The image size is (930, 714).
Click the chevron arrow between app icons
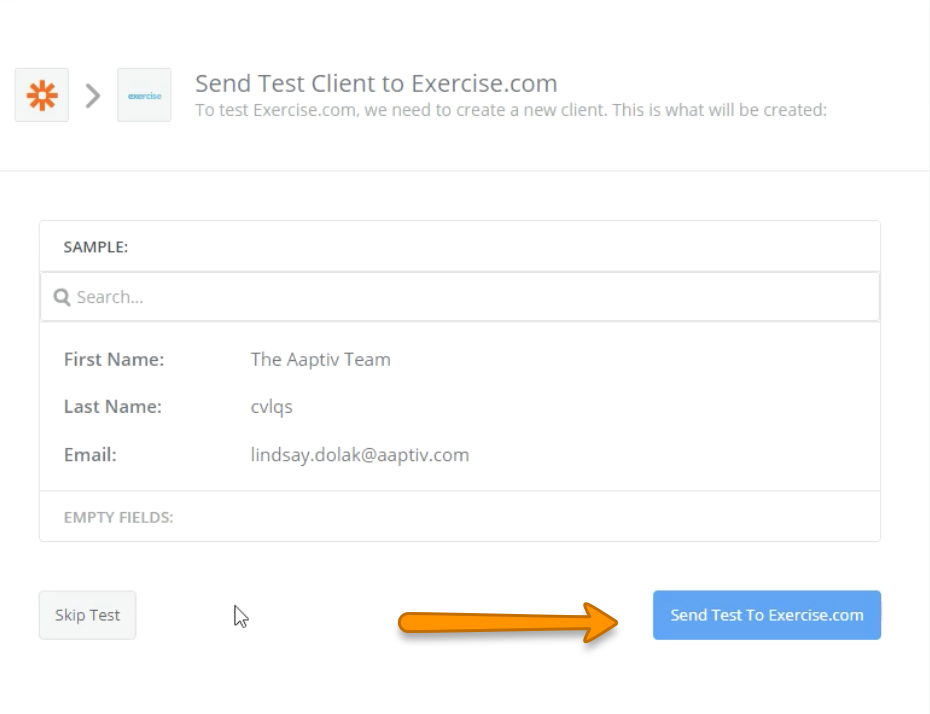coord(93,95)
